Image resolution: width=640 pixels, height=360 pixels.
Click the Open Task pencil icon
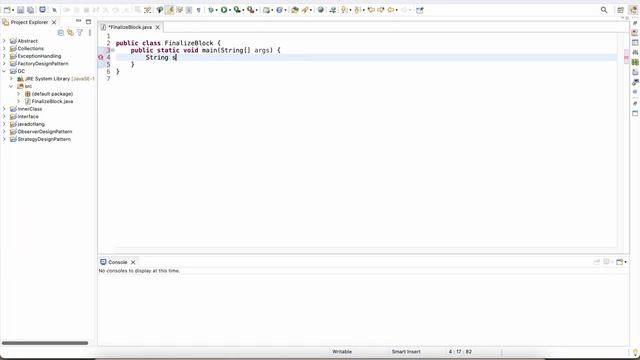[x=305, y=10]
